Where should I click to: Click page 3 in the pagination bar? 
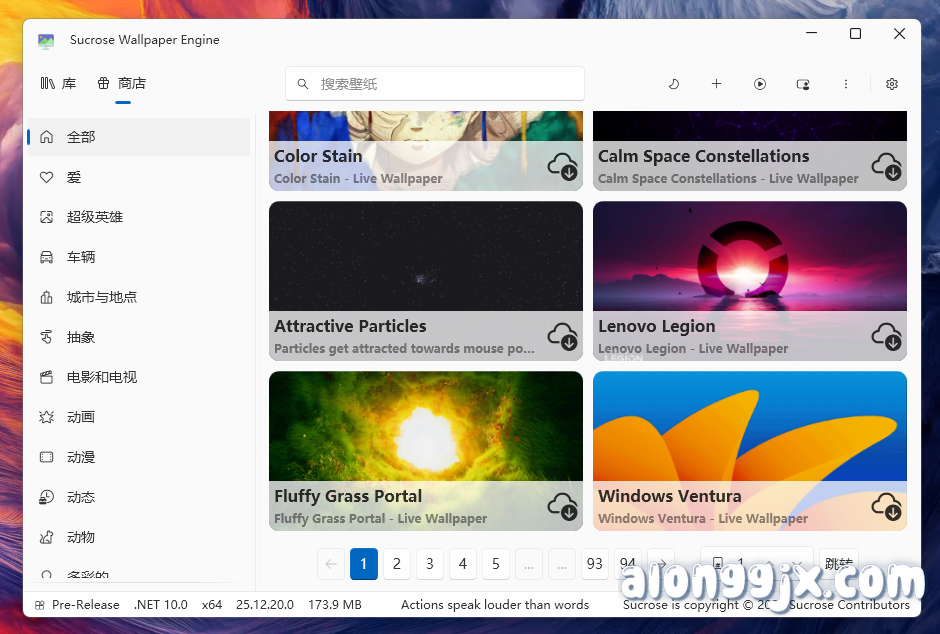(429, 564)
